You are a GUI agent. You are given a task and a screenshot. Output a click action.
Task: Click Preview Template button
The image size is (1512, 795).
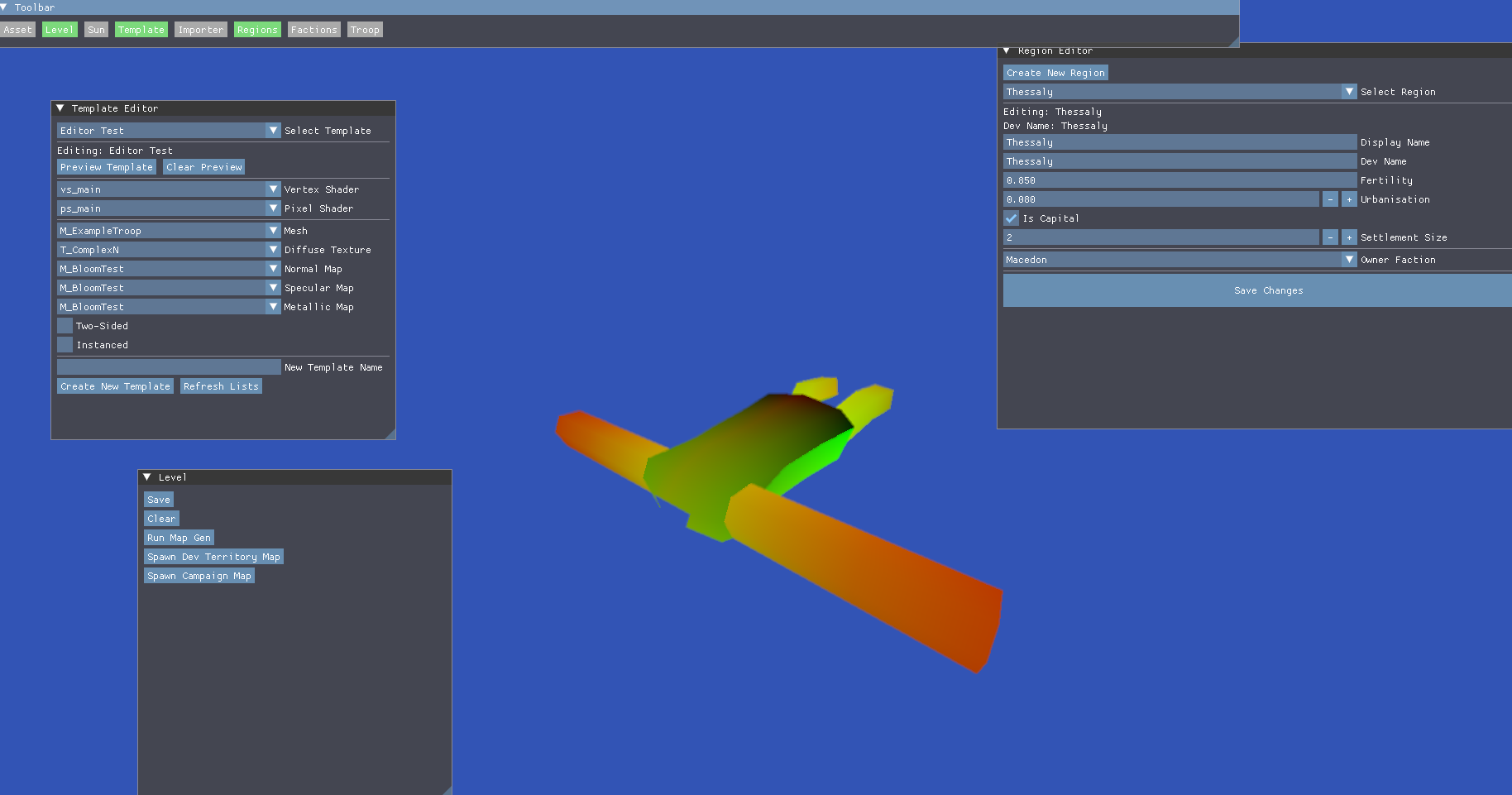(x=107, y=167)
